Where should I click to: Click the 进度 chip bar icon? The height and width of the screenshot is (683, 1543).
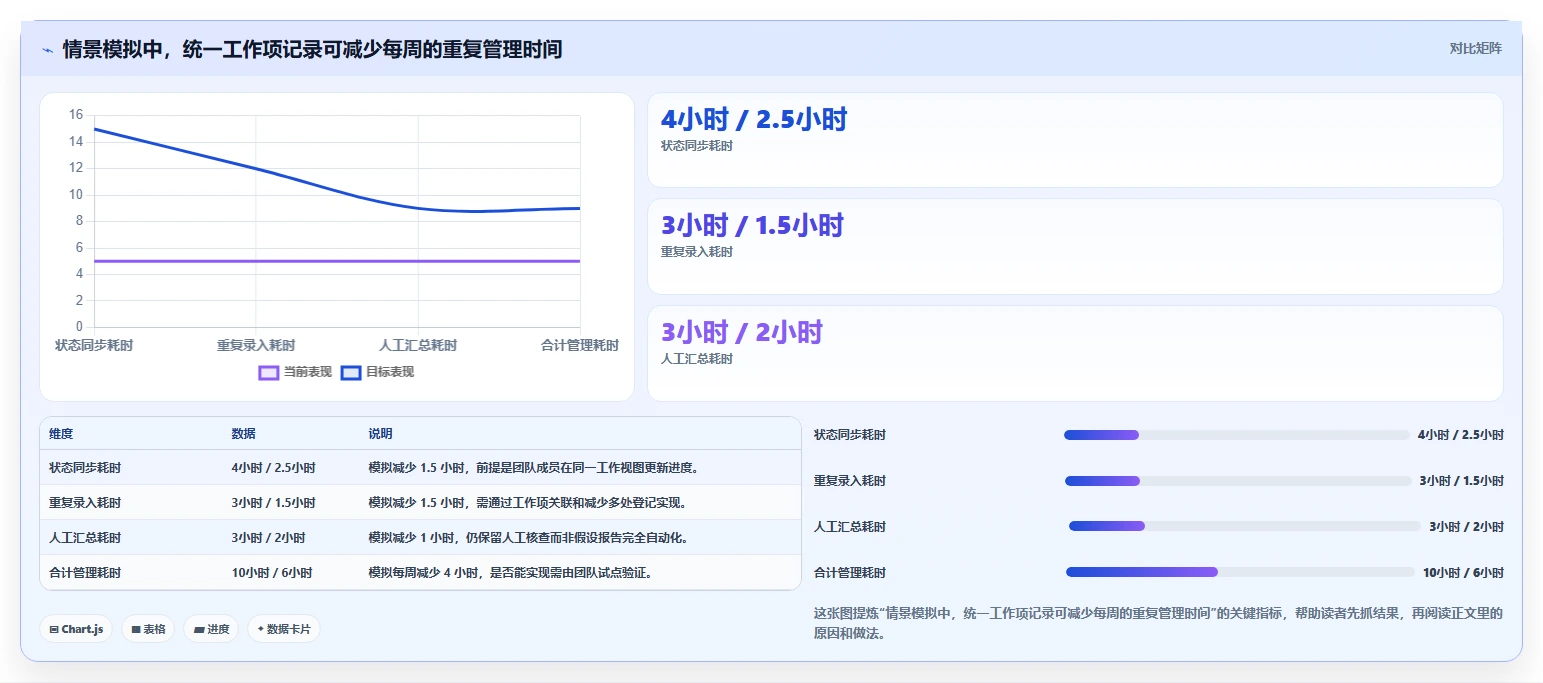tap(199, 629)
